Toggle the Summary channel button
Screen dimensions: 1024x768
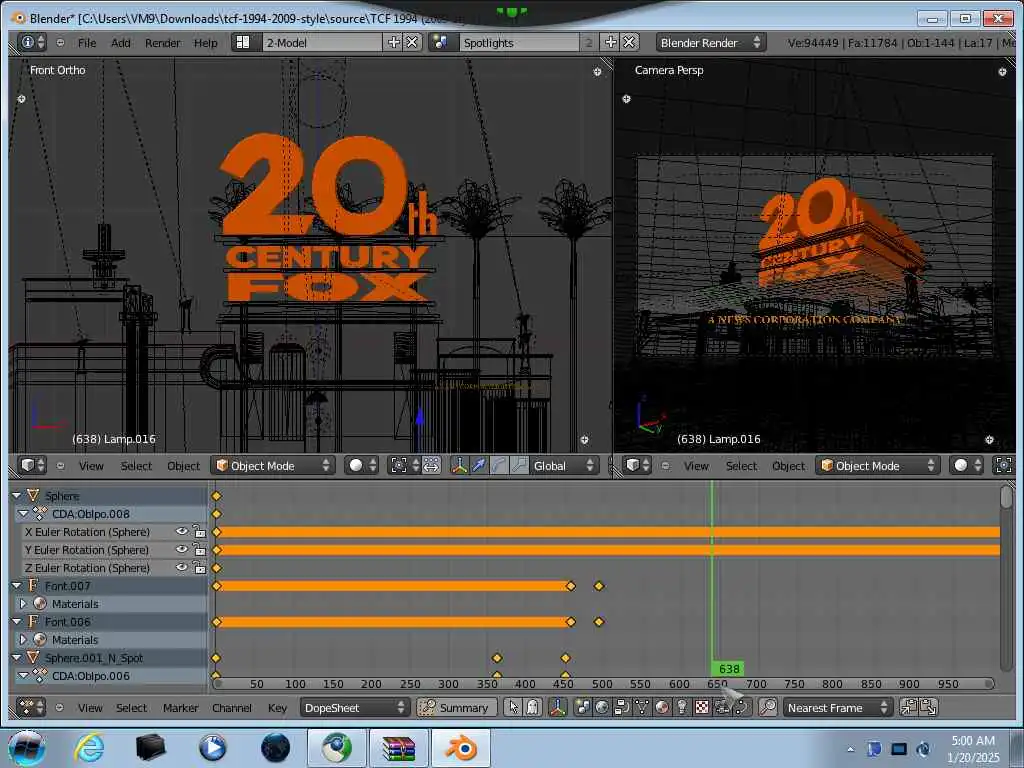[456, 707]
